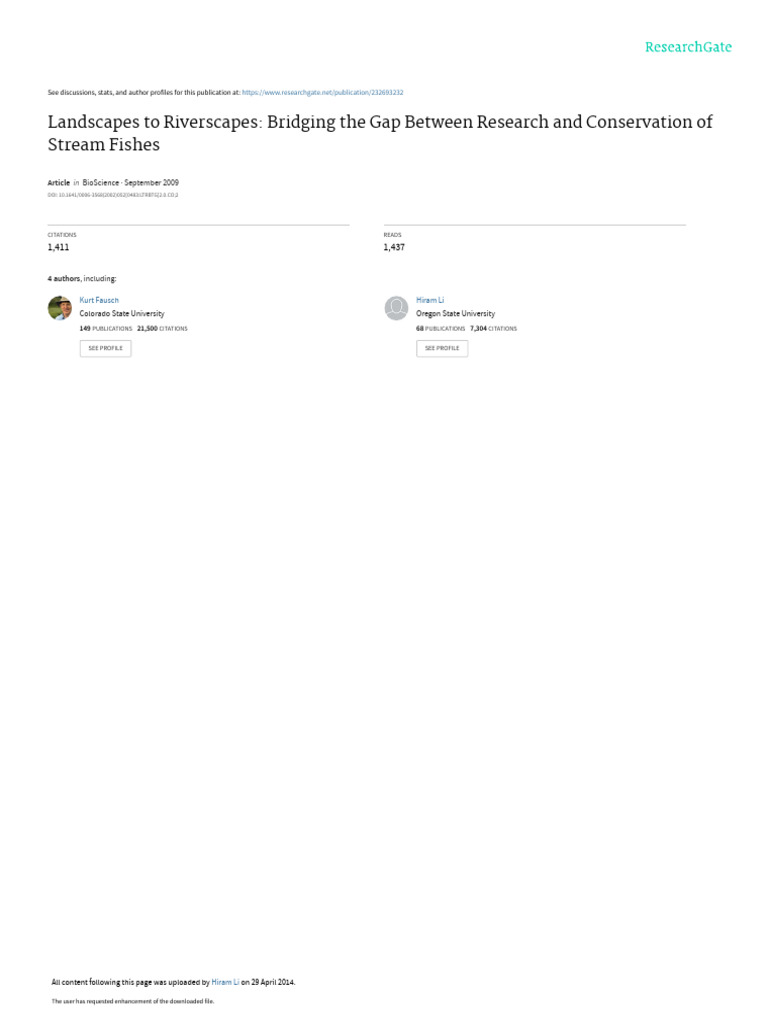The width and height of the screenshot is (768, 1024).
Task: Click See Profile button under Hiram Li
Action: tap(442, 348)
